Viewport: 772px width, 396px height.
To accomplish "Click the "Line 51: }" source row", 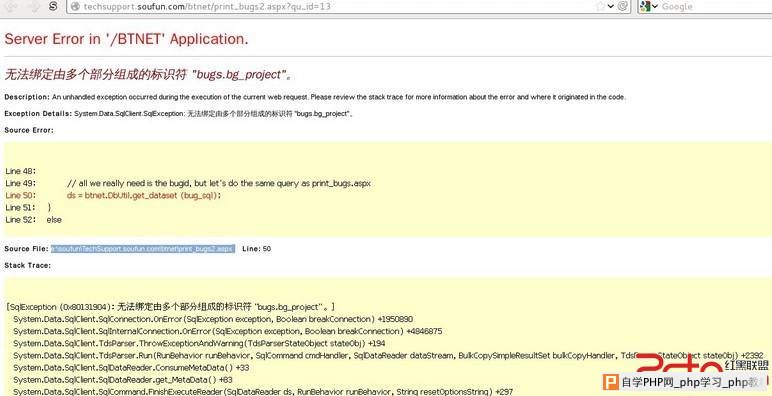I will click(x=28, y=207).
